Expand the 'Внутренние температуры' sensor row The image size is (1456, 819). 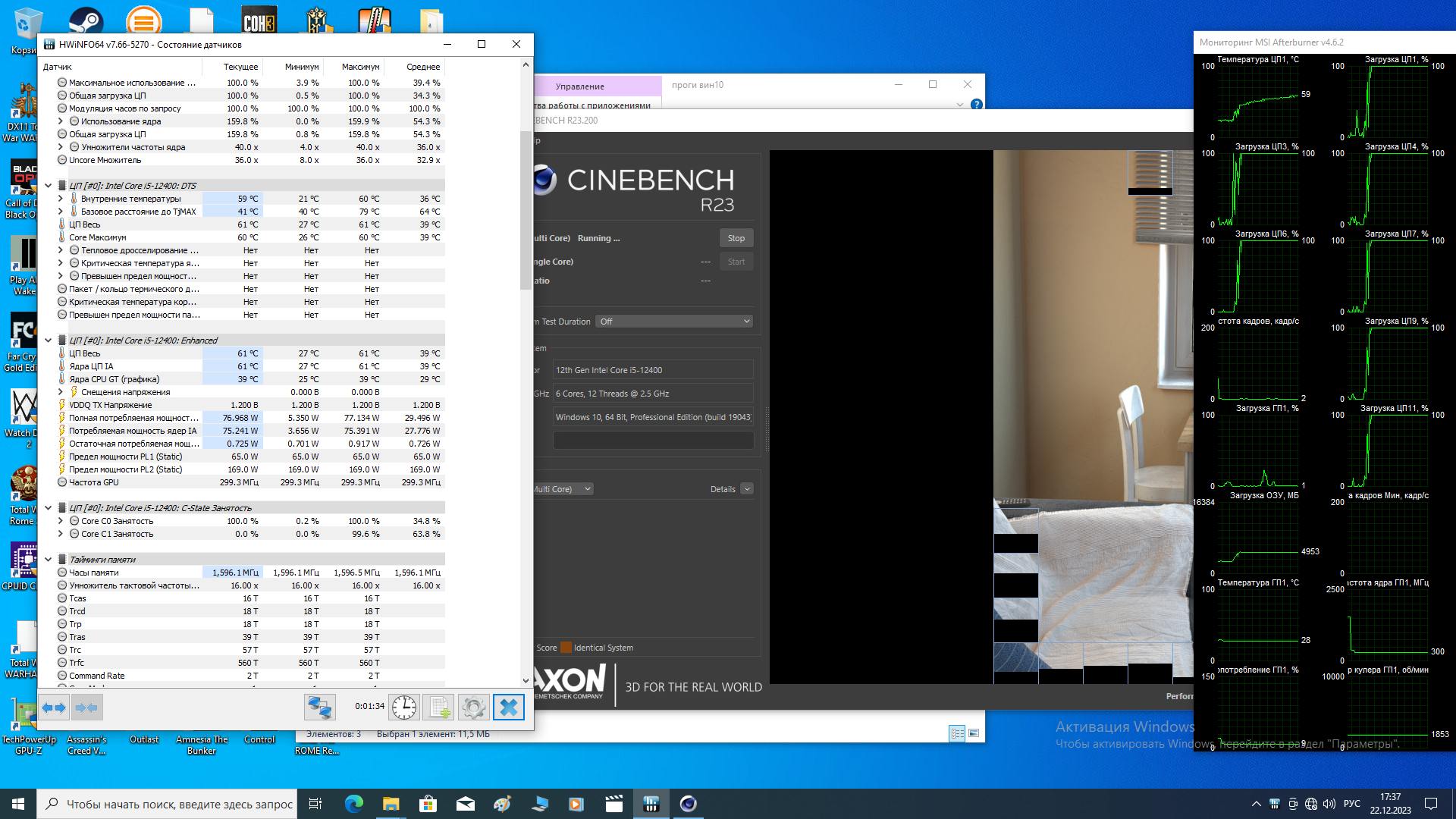pos(61,199)
